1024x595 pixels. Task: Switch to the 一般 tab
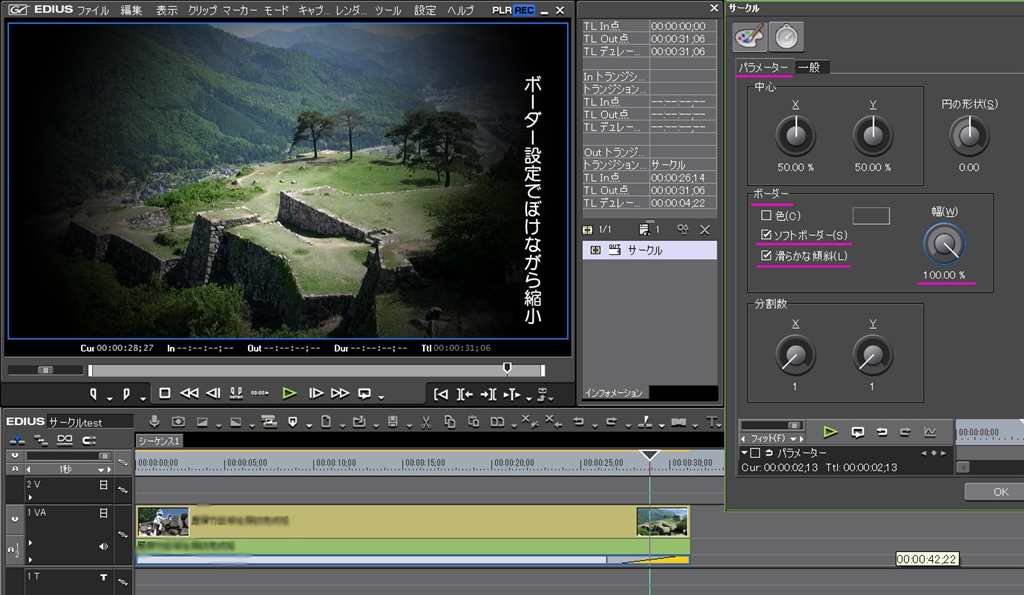pyautogui.click(x=811, y=67)
